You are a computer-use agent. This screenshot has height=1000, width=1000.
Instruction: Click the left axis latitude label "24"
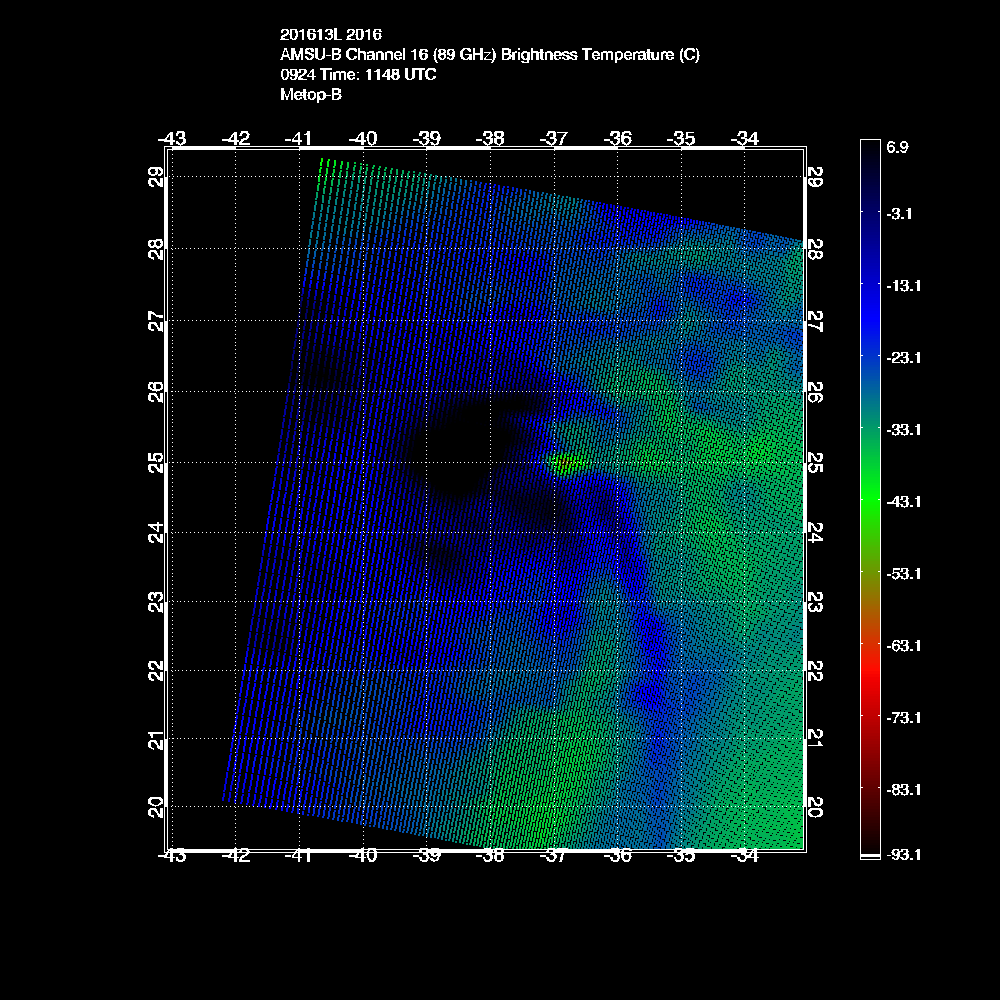[x=156, y=532]
